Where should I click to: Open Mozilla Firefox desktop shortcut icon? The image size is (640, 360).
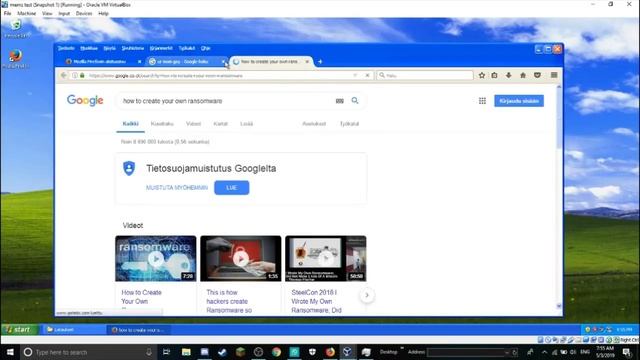[x=16, y=59]
